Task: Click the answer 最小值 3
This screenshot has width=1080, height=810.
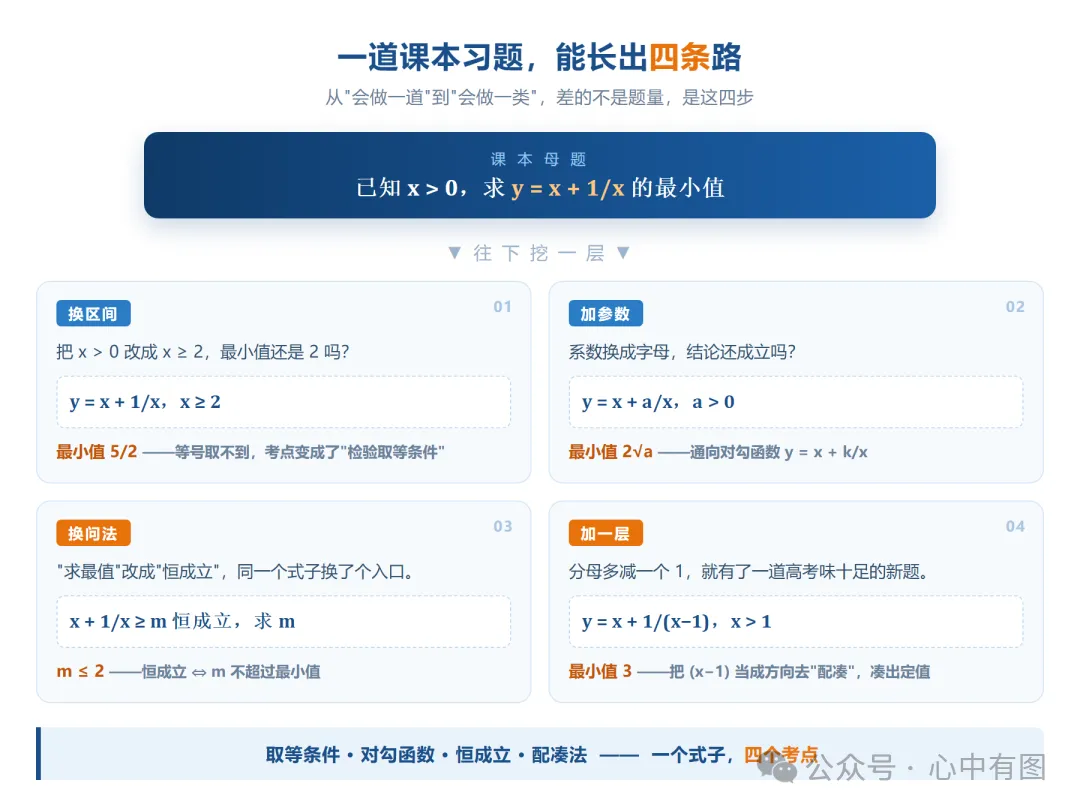Action: (x=600, y=671)
